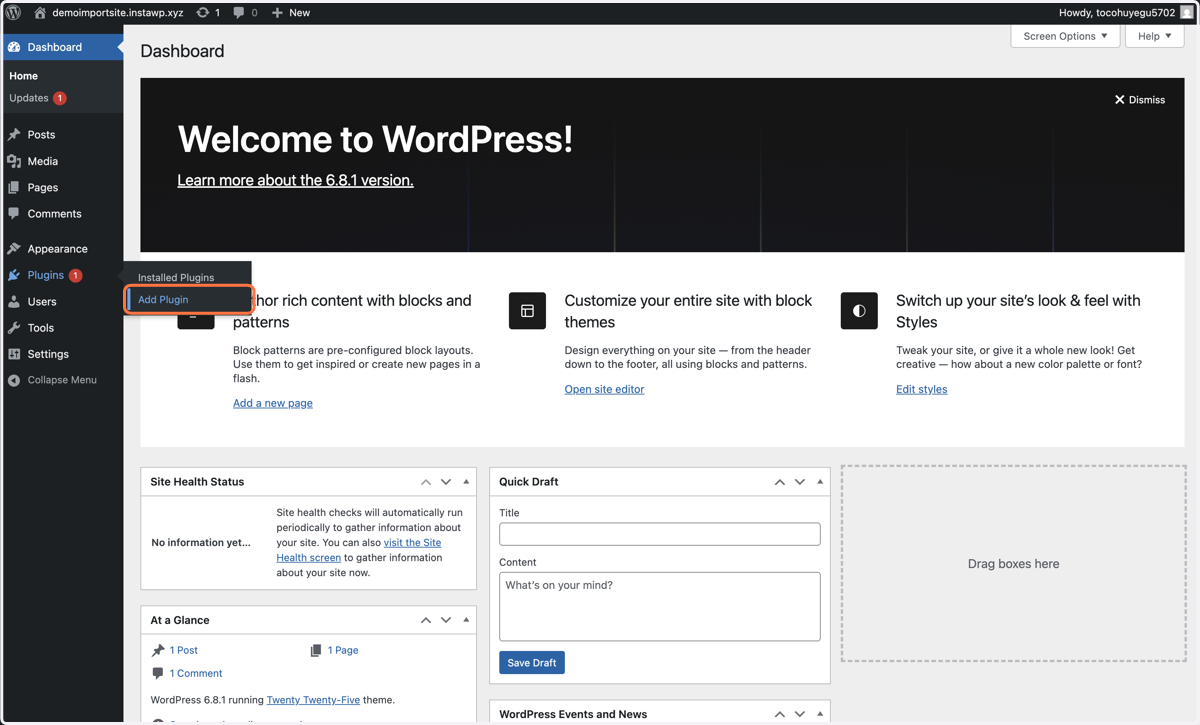Open the Screen Options dropdown

click(1065, 36)
